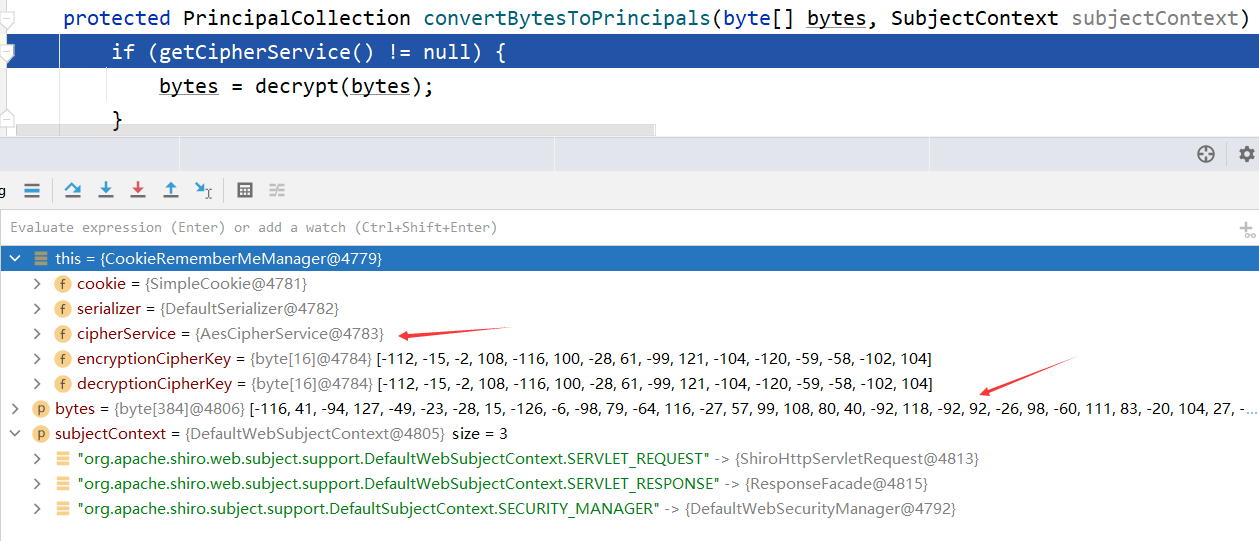Select the bytes = {byte[384]@4806} row

pyautogui.click(x=629, y=408)
